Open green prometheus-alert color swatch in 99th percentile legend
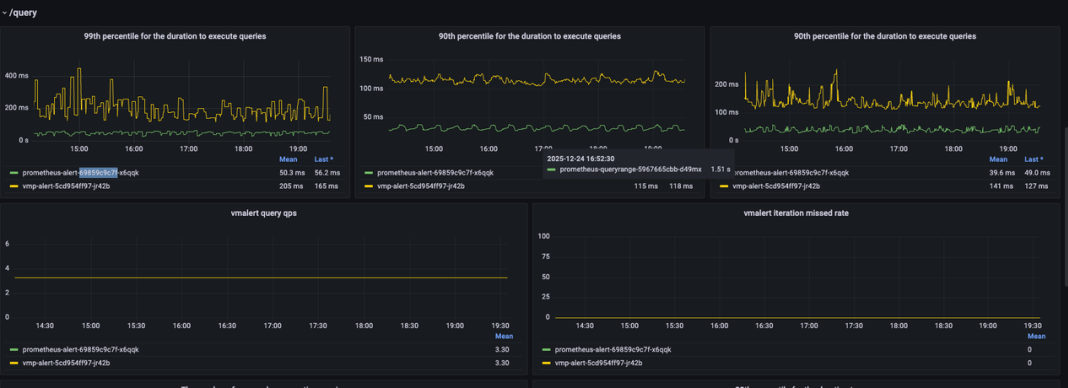This screenshot has width=1068, height=388. tap(14, 173)
